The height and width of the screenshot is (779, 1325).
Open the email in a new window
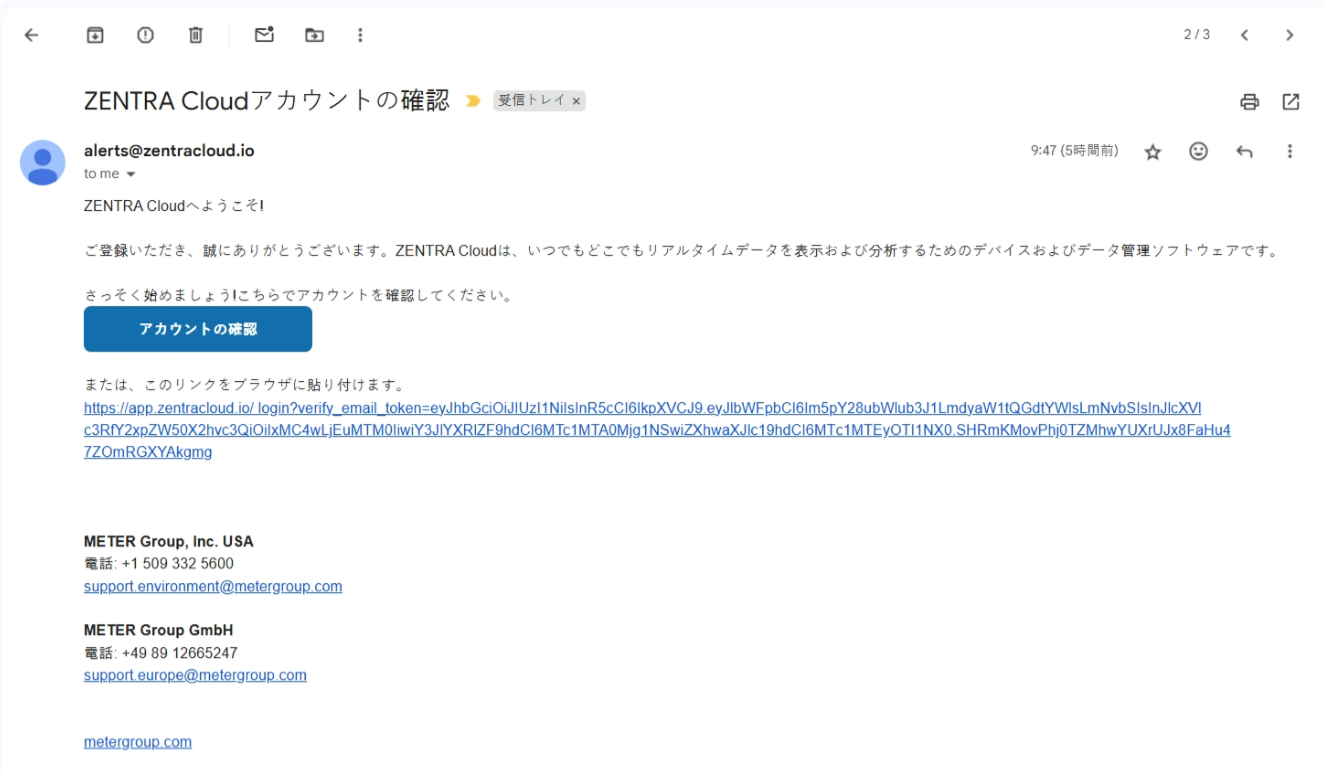tap(1291, 101)
